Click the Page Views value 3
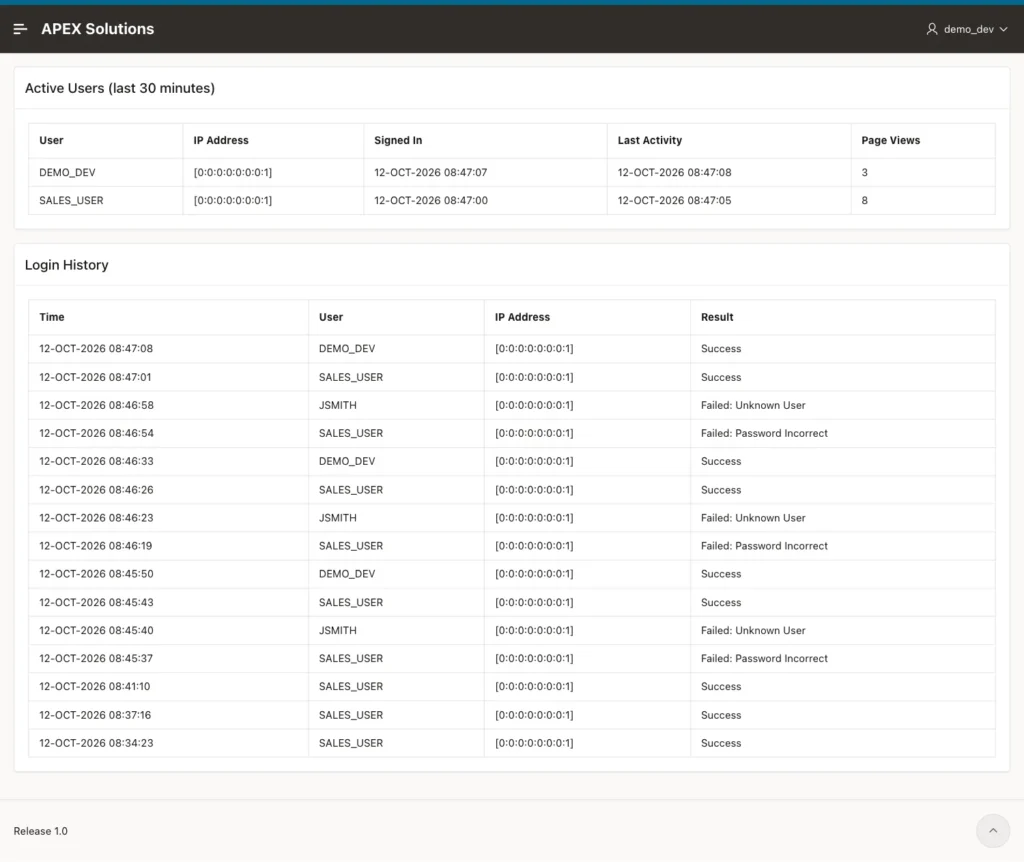The width and height of the screenshot is (1024, 862). pyautogui.click(x=865, y=172)
